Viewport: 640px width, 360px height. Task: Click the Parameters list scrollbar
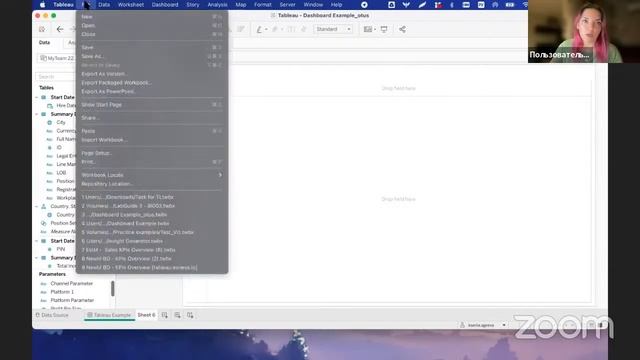point(113,289)
